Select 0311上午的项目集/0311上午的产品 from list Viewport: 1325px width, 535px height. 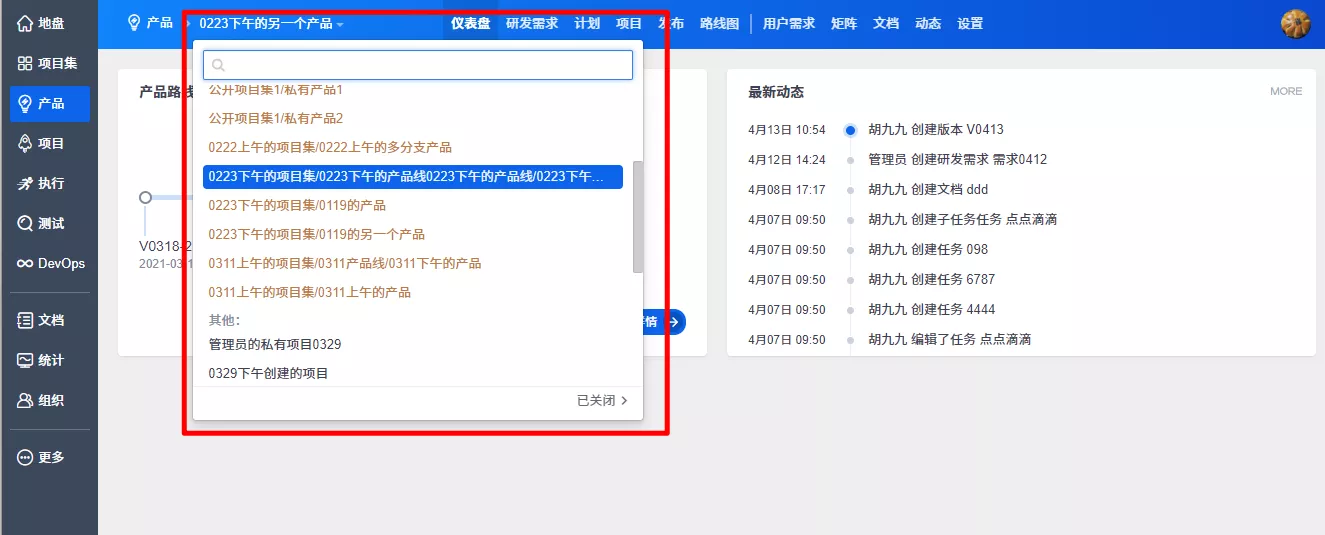point(309,293)
